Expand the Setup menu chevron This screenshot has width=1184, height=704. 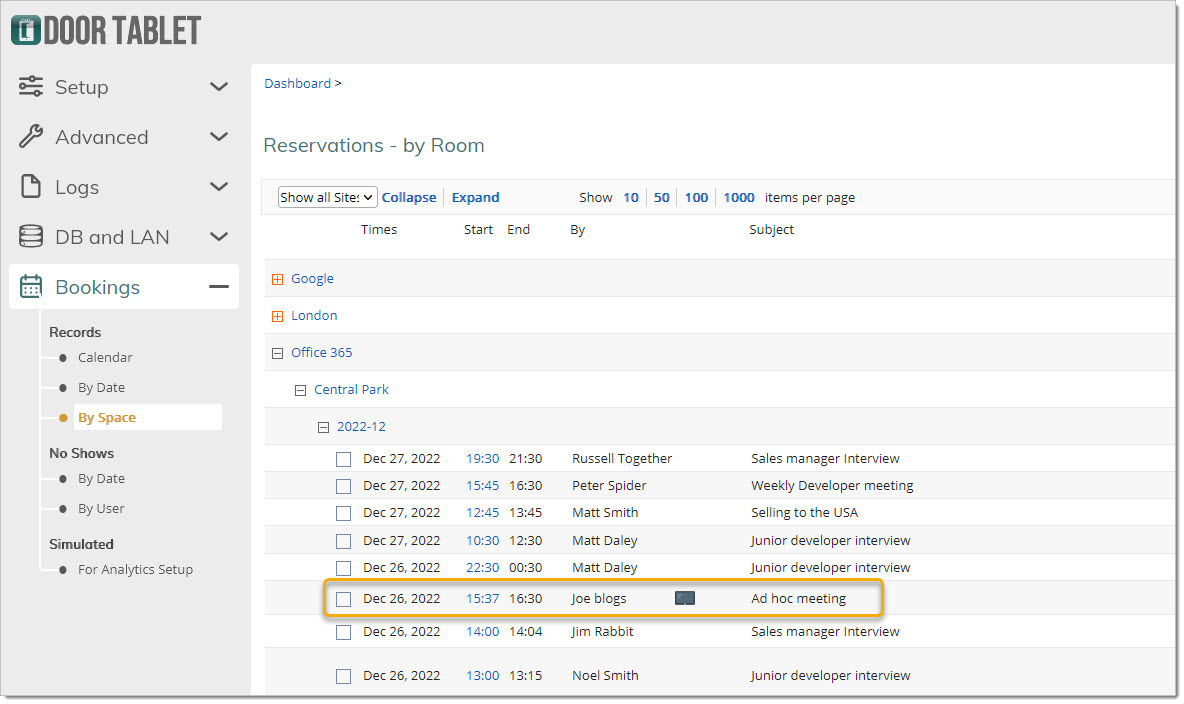[x=219, y=87]
